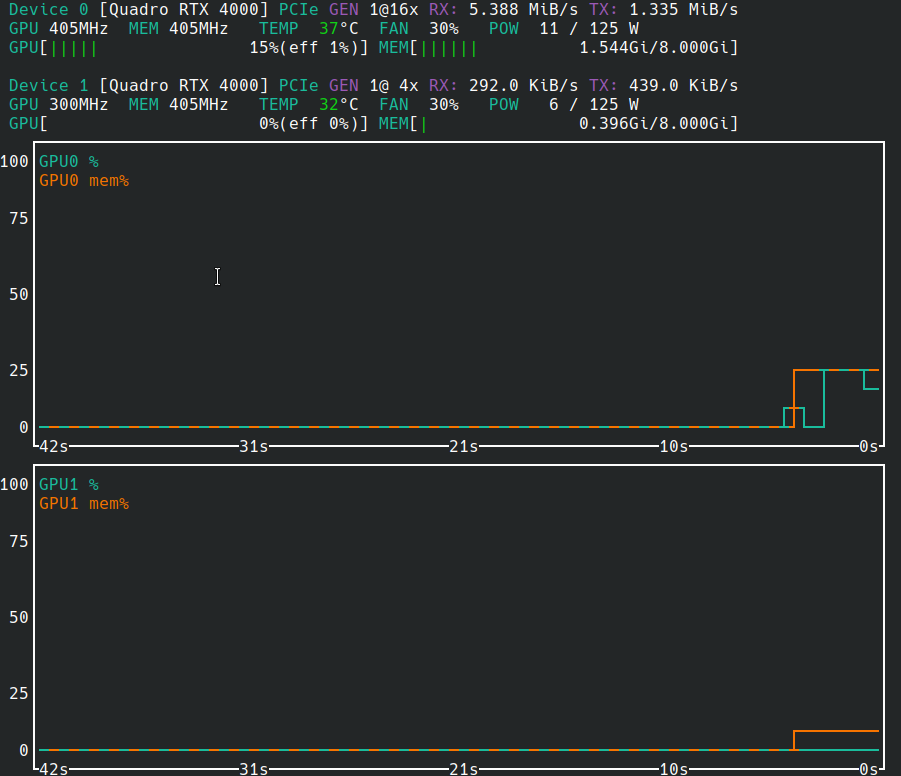Click the '21s' mark on GPU1 chart axis
The width and height of the screenshot is (901, 776).
[463, 769]
